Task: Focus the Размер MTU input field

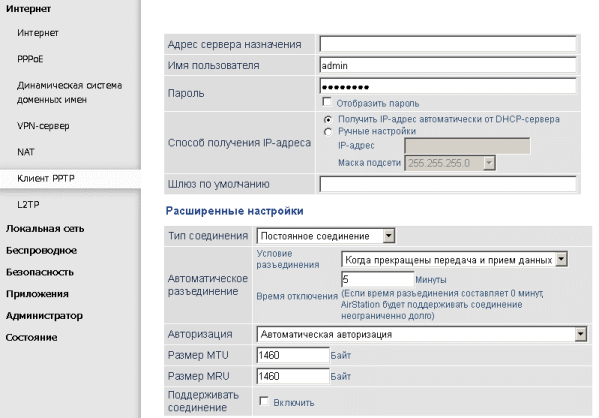Action: pyautogui.click(x=293, y=355)
